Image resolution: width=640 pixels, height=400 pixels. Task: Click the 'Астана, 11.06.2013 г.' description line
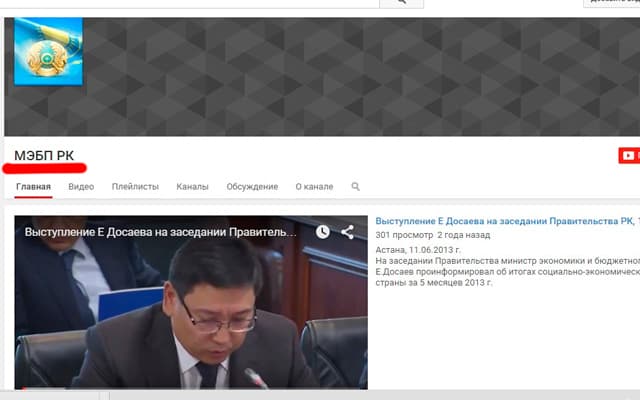[418, 250]
